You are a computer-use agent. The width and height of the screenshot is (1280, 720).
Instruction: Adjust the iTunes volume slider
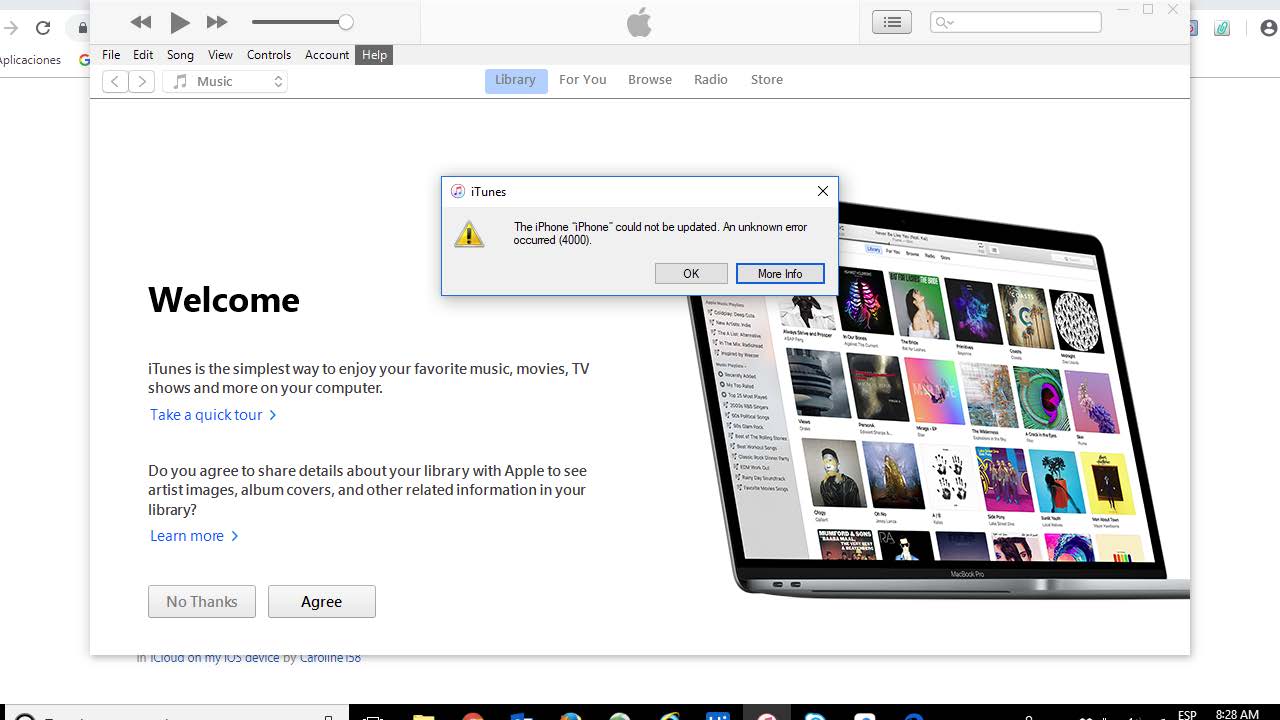pos(302,22)
